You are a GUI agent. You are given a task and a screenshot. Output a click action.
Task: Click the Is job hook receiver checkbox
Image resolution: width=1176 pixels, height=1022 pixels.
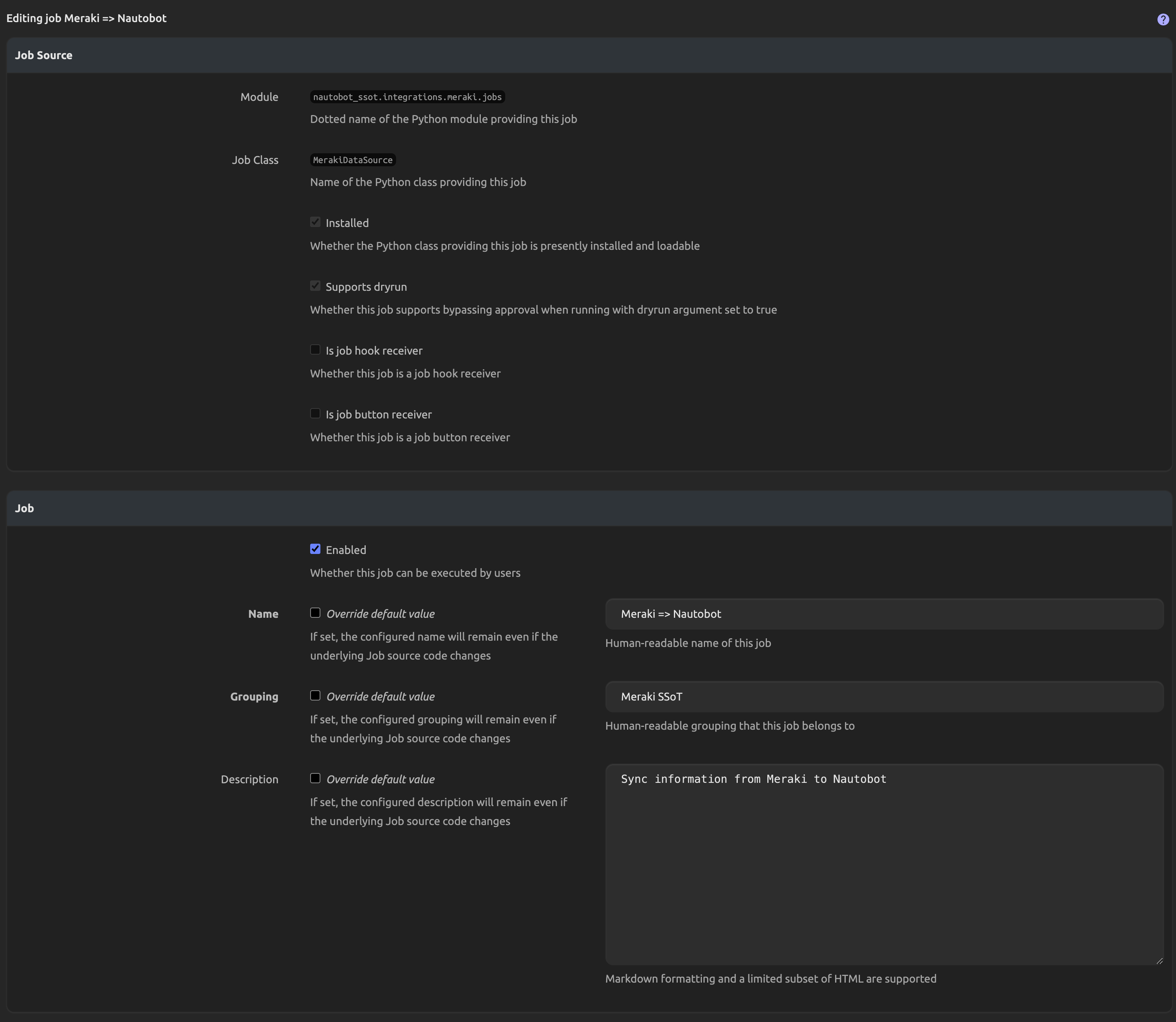(315, 349)
